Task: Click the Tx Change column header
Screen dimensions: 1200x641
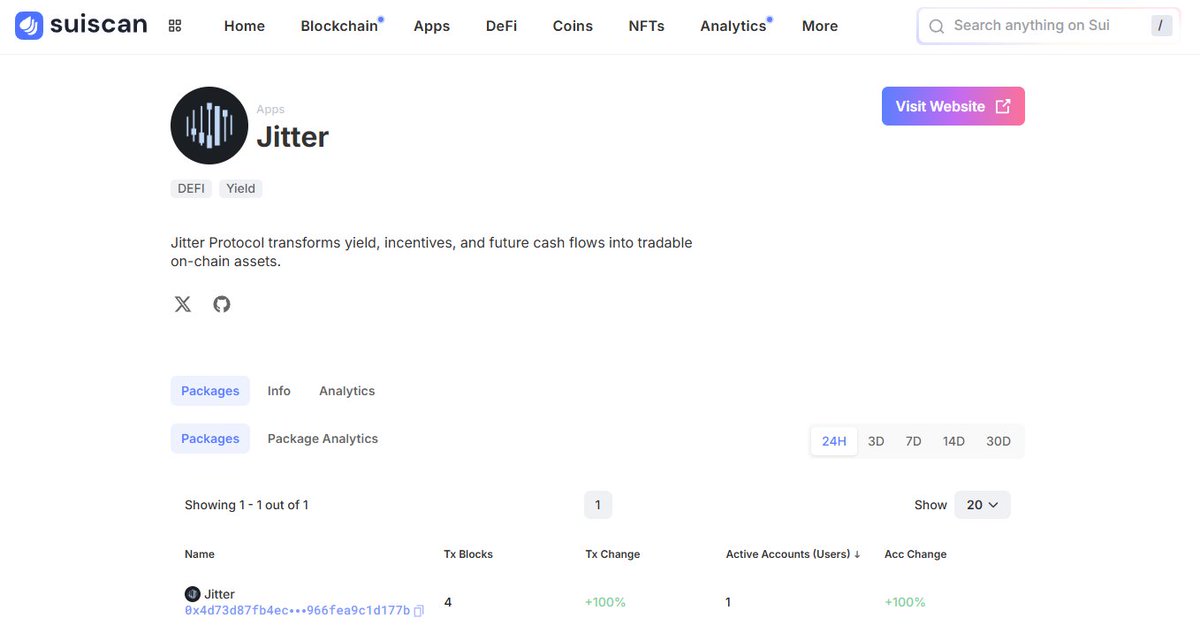Action: click(x=612, y=554)
